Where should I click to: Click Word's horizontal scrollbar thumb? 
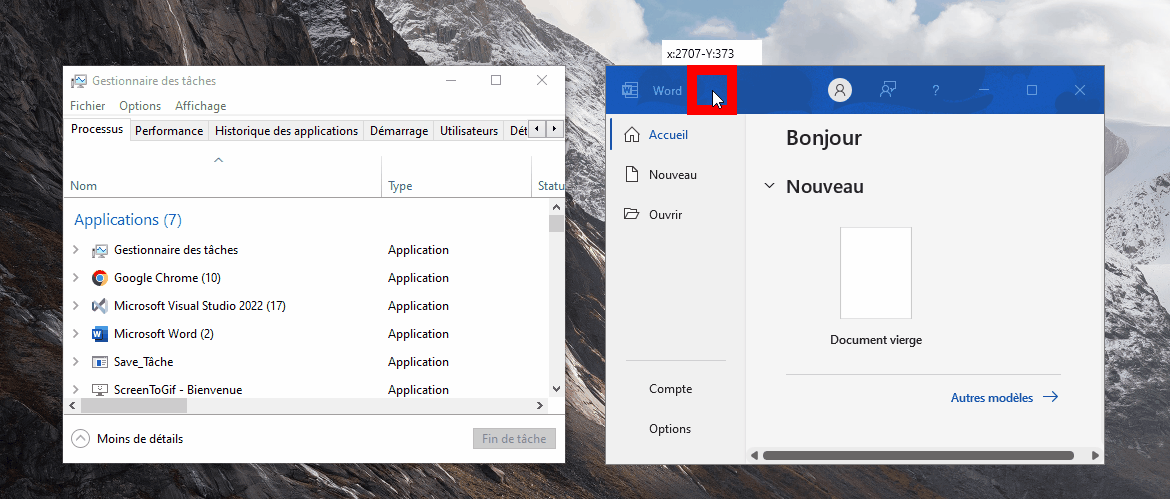(918, 455)
